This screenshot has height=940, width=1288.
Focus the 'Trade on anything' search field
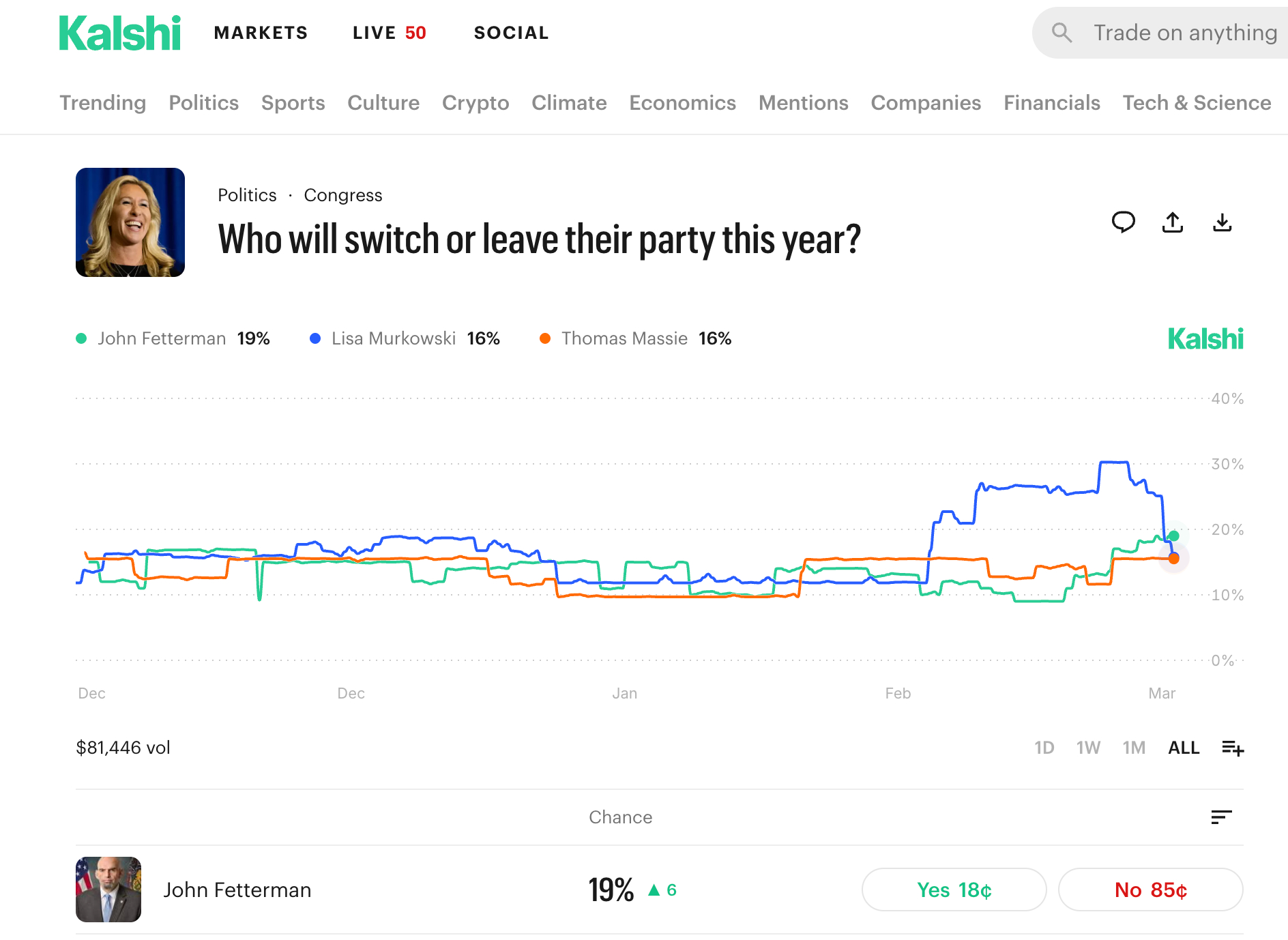(x=1185, y=33)
